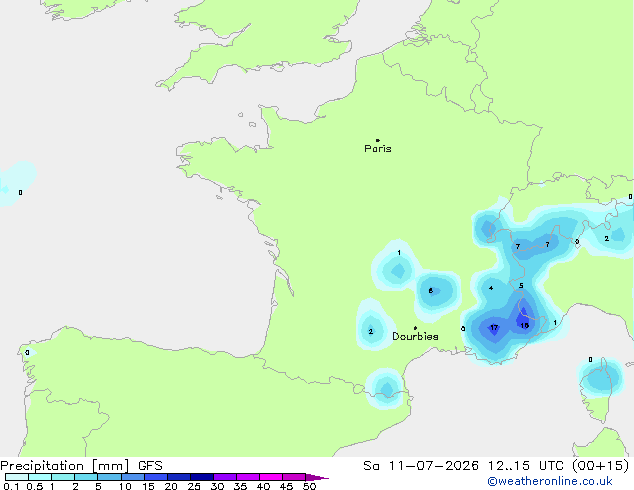Image resolution: width=634 pixels, height=490 pixels.
Task: Pick the 2–5 mm legend color box
Action: point(86,477)
